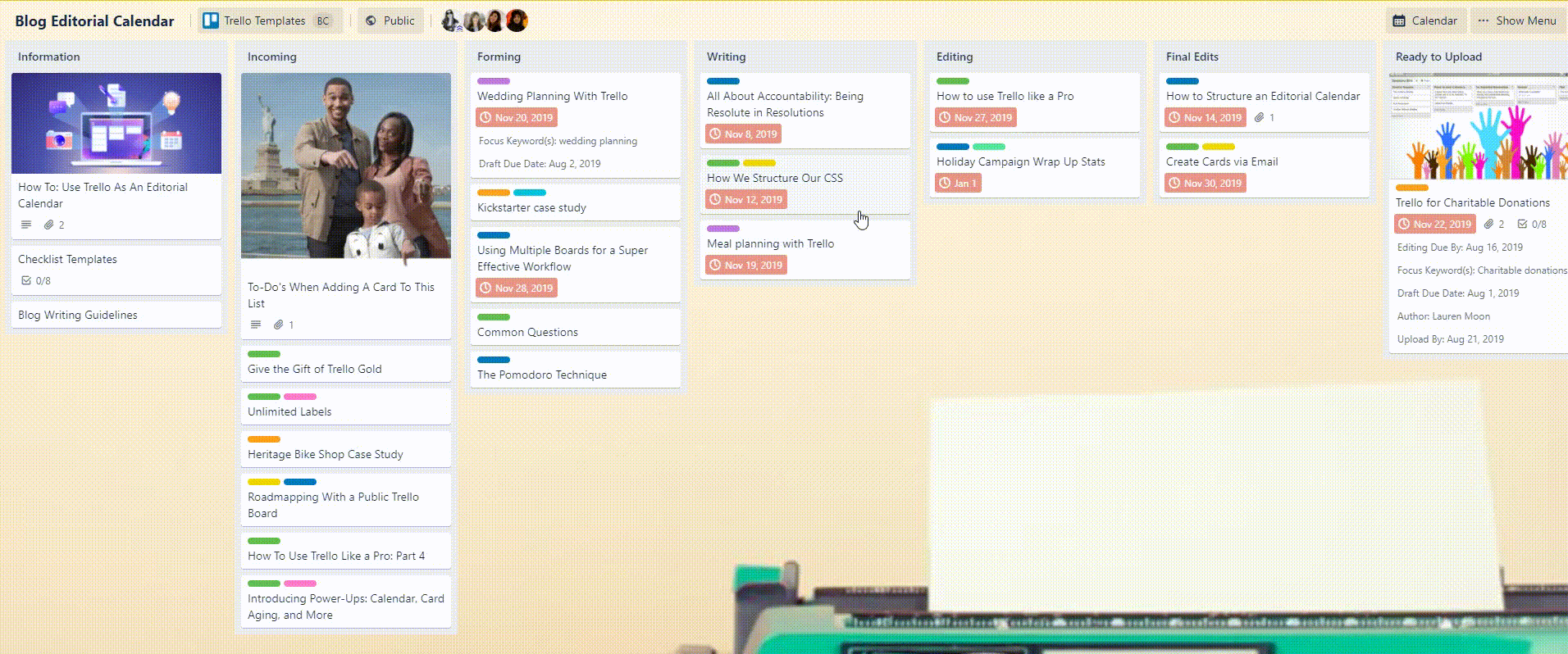This screenshot has width=1568, height=654.
Task: Click blue label on The Pomodoro Technique card
Action: point(494,360)
